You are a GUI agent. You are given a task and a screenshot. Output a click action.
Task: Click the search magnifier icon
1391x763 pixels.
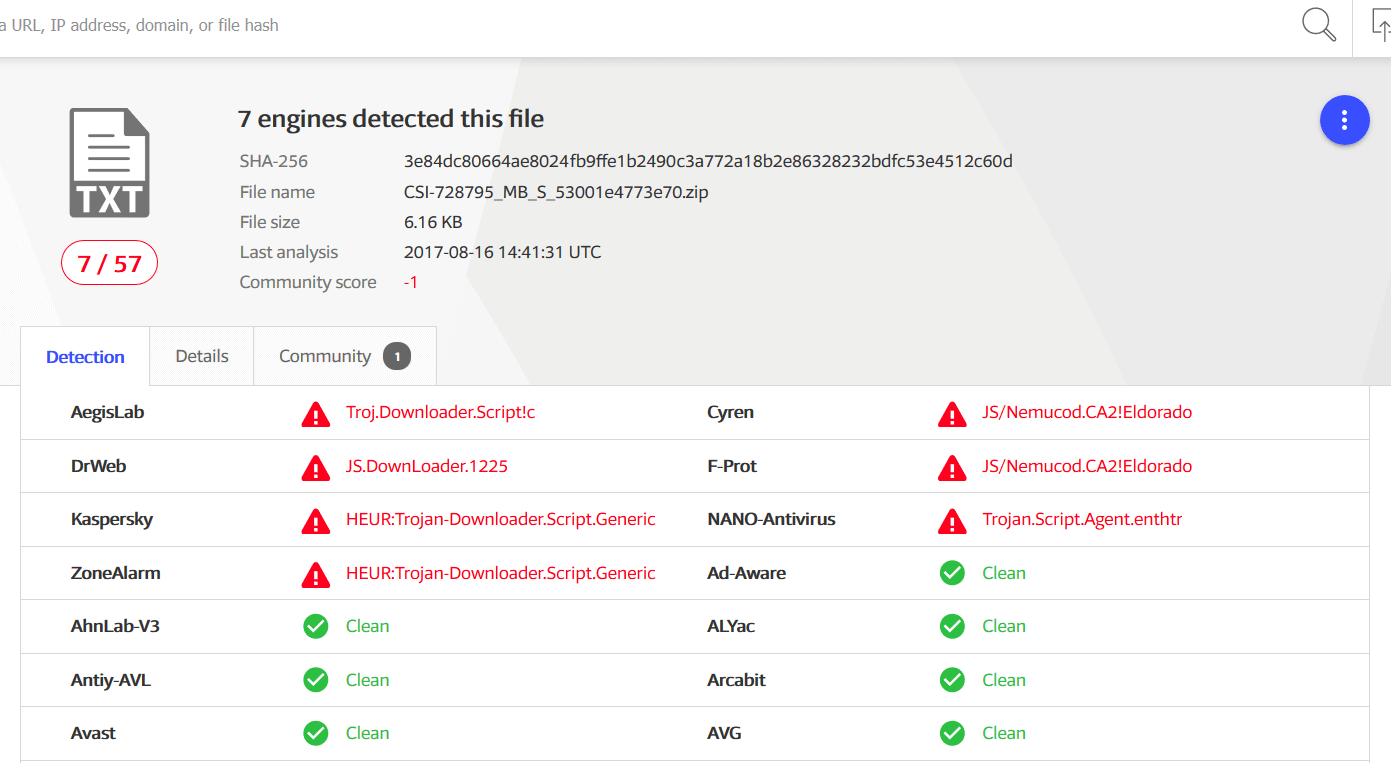pos(1319,25)
